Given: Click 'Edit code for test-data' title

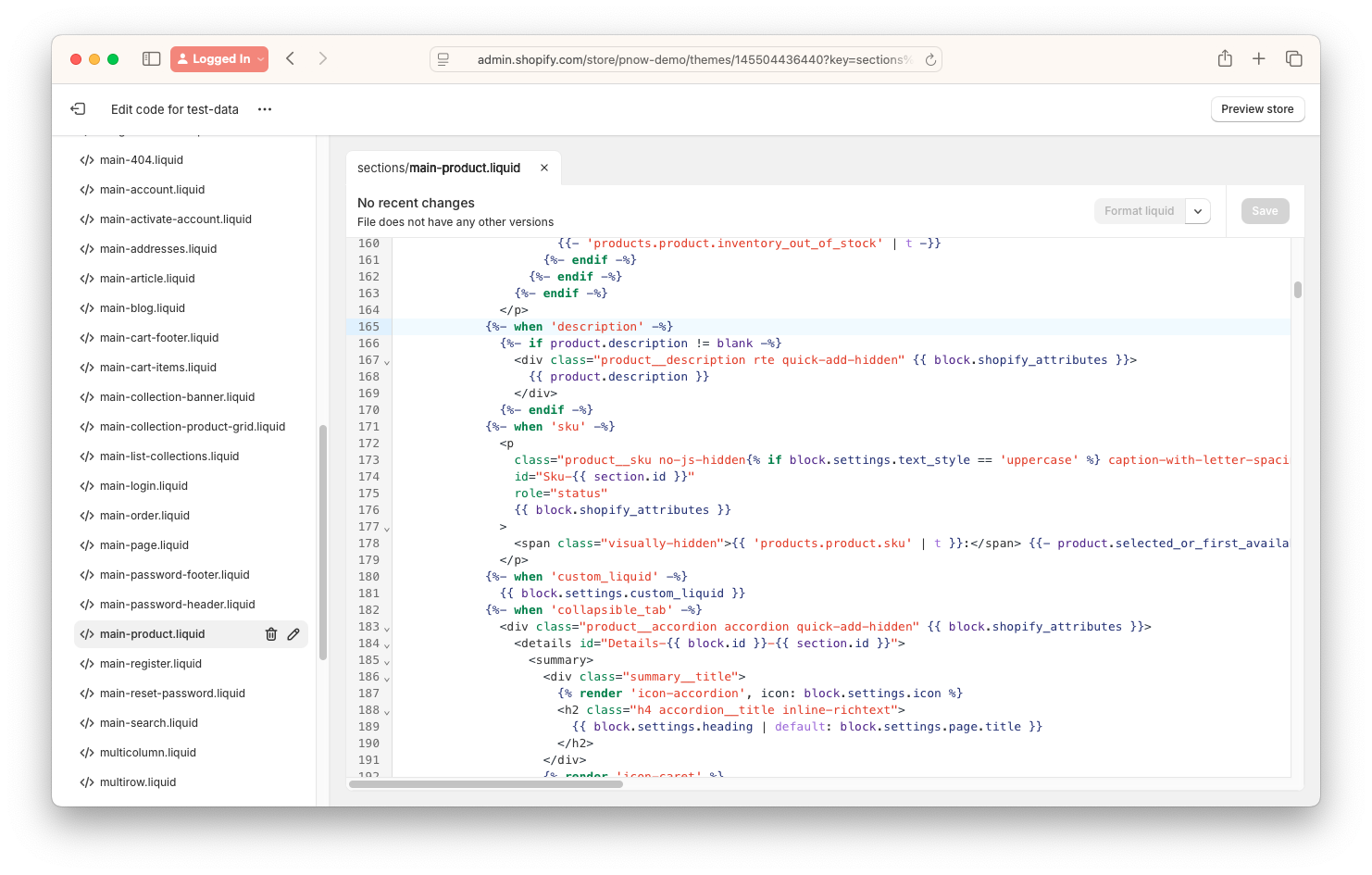Looking at the screenshot, I should (175, 109).
